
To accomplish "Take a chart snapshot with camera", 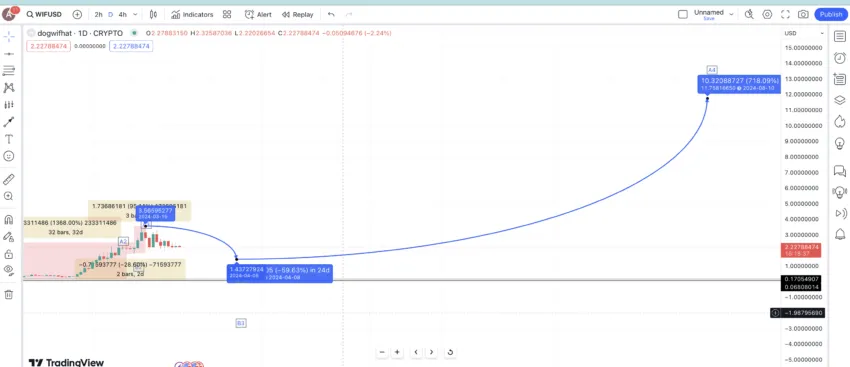I will pyautogui.click(x=803, y=15).
